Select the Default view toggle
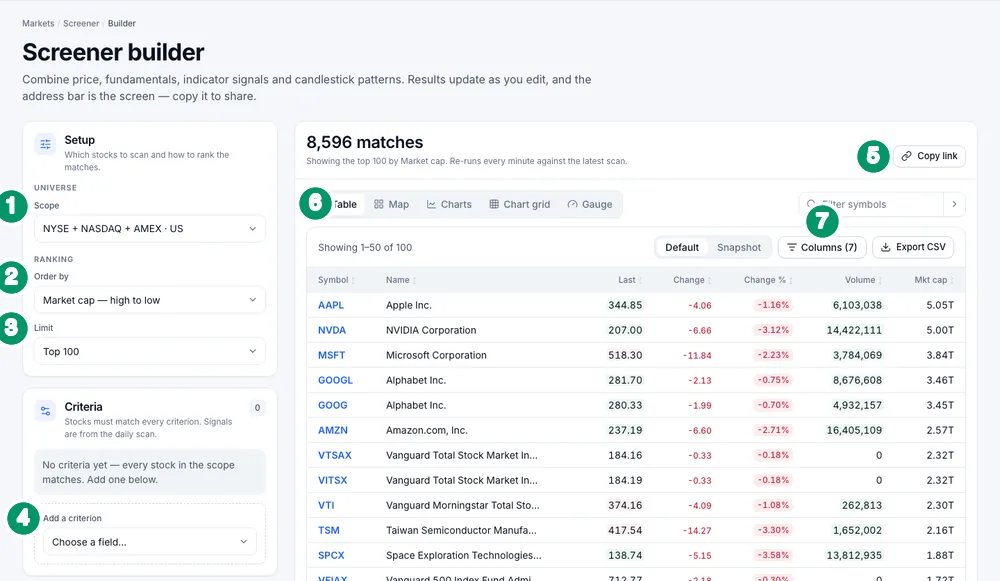The width and height of the screenshot is (1000, 581). coord(682,247)
